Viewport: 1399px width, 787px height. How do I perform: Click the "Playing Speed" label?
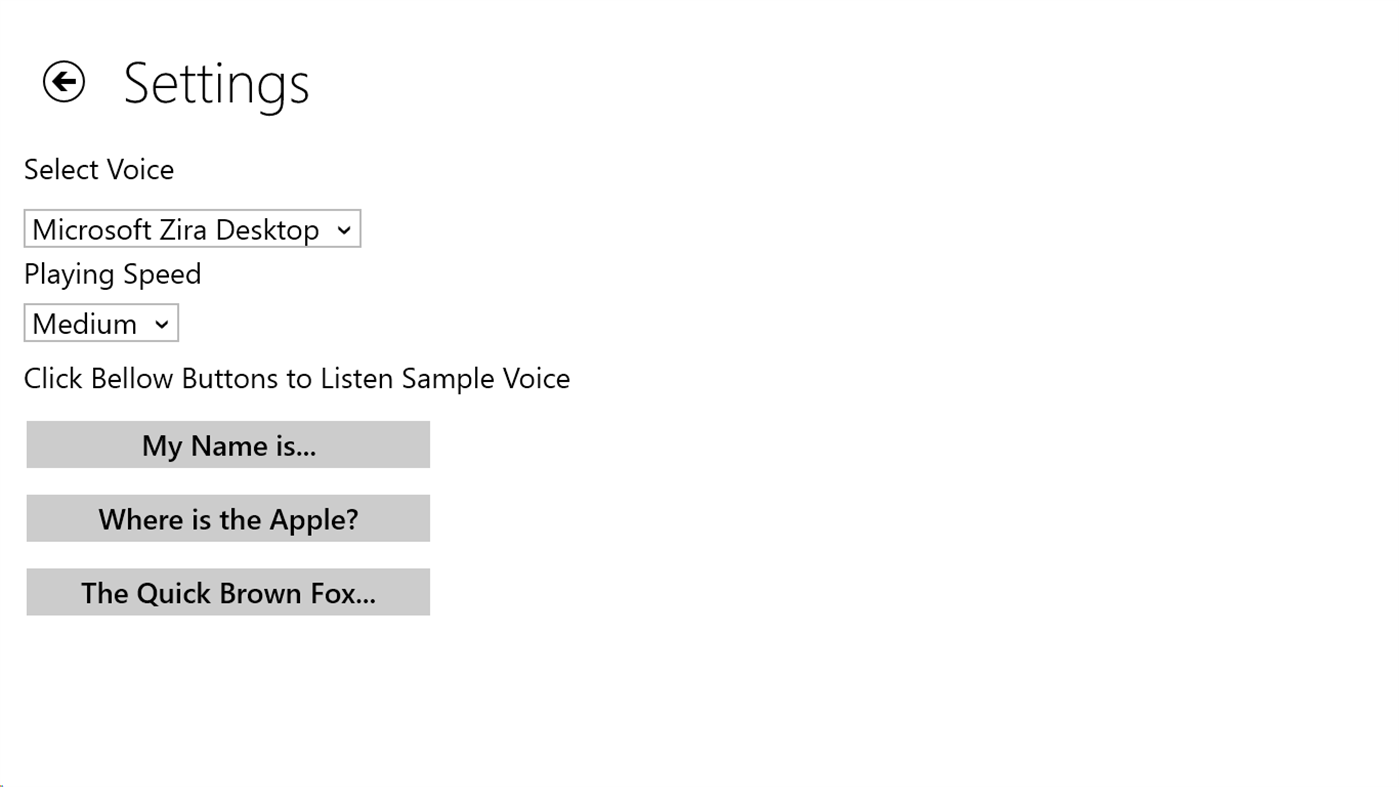pyautogui.click(x=112, y=274)
